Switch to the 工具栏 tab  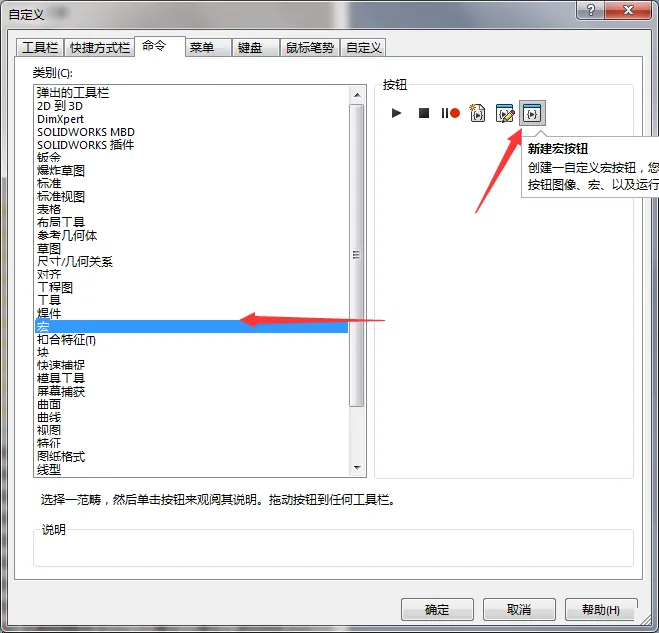pos(40,47)
